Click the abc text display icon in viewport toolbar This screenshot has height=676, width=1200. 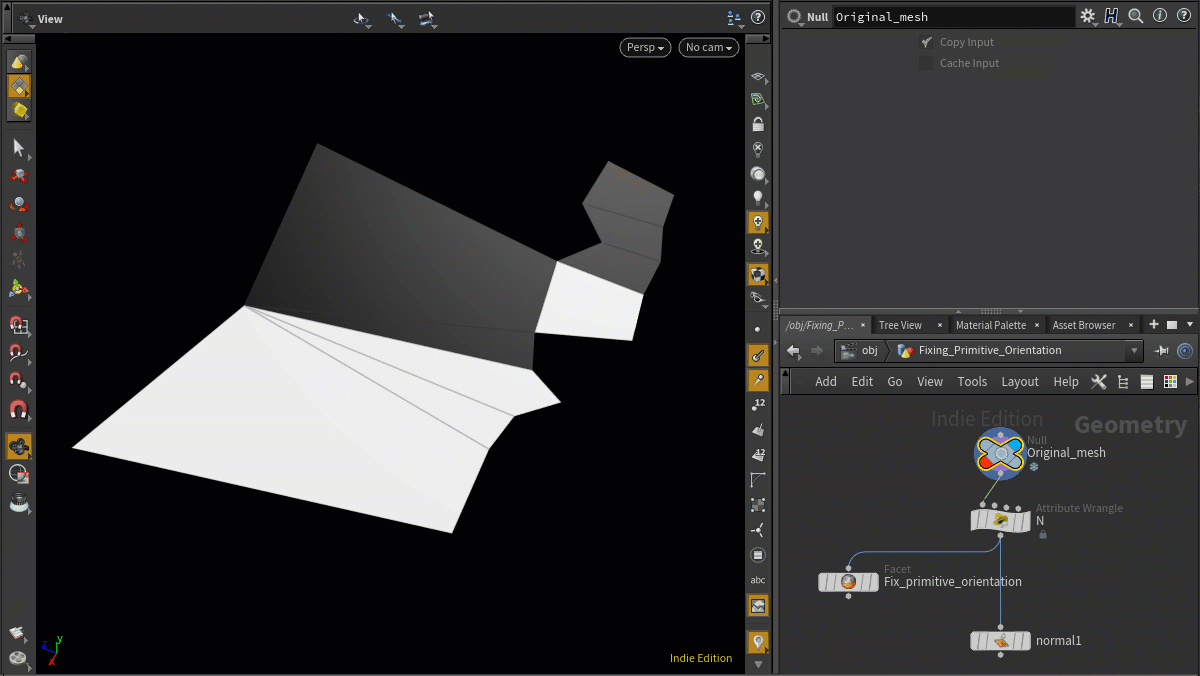pos(758,579)
